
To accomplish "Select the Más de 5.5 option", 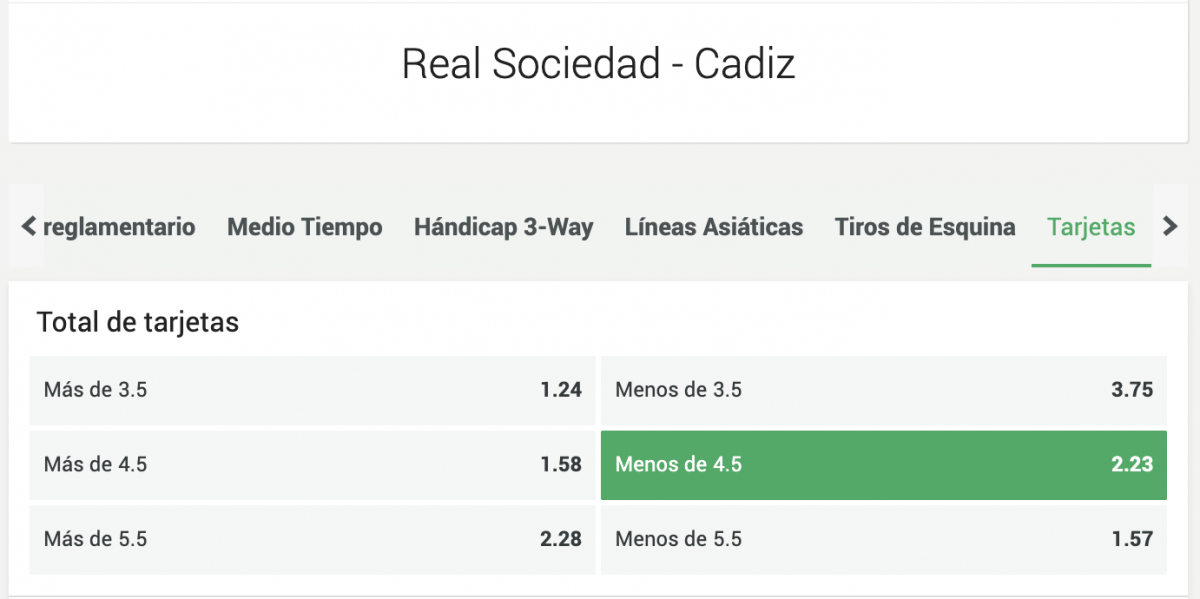I will tap(312, 539).
